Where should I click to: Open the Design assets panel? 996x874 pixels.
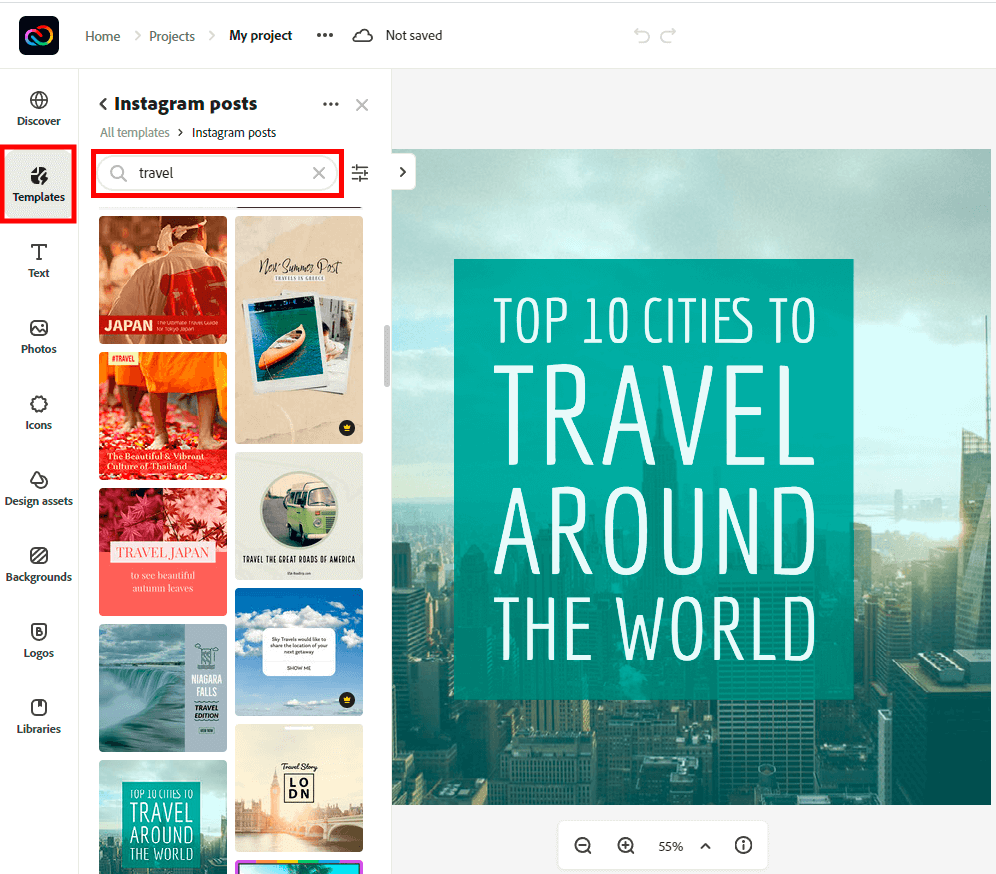(x=39, y=488)
